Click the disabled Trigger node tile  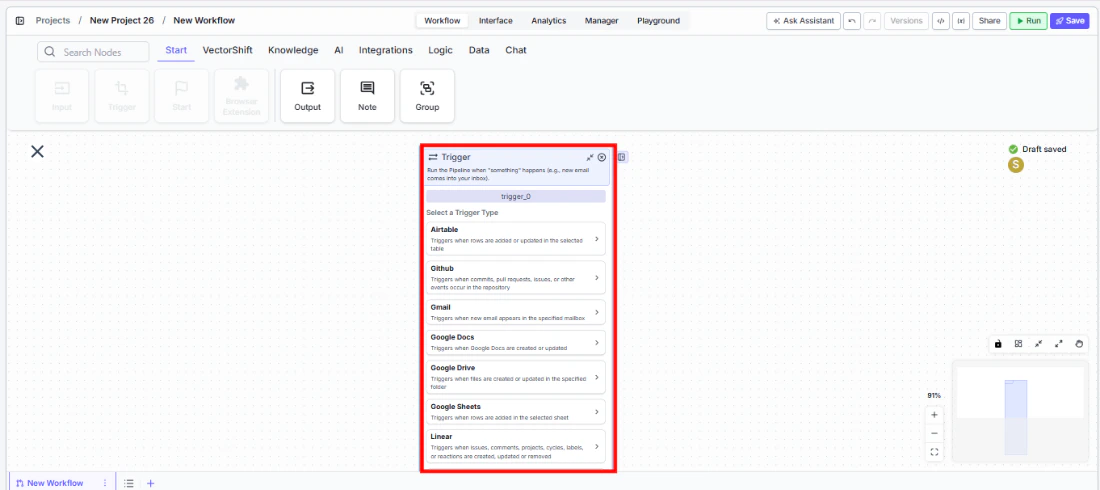pyautogui.click(x=122, y=95)
